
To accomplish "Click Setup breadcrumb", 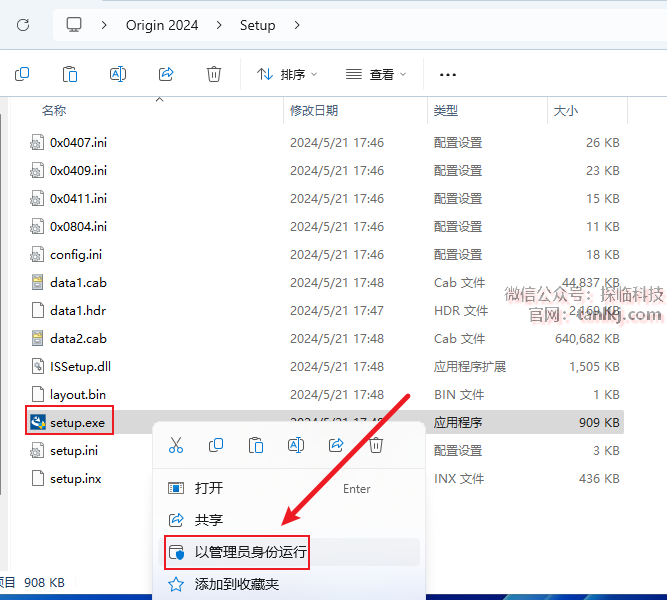I will [257, 25].
